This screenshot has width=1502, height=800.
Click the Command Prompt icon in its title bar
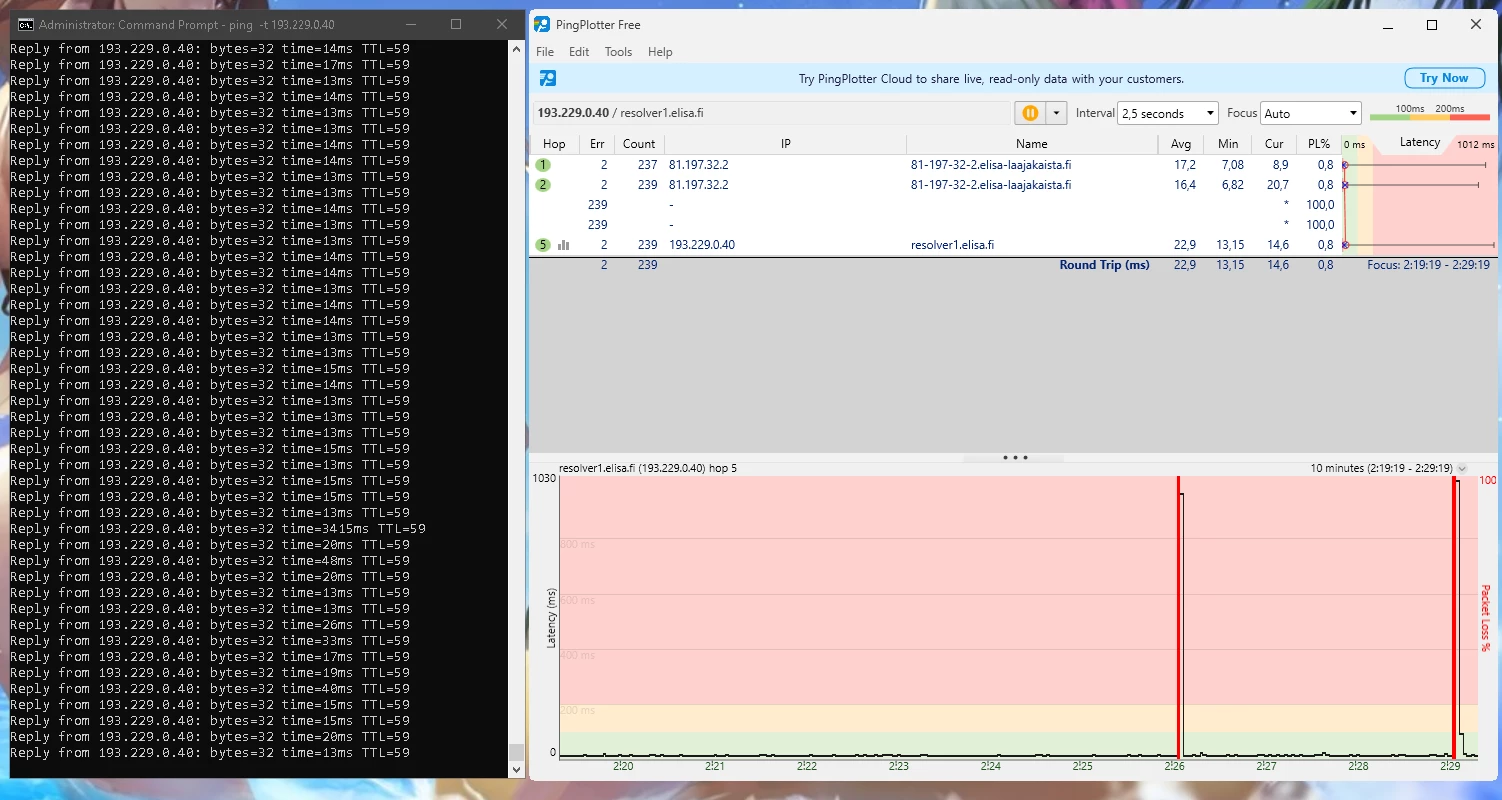point(26,24)
